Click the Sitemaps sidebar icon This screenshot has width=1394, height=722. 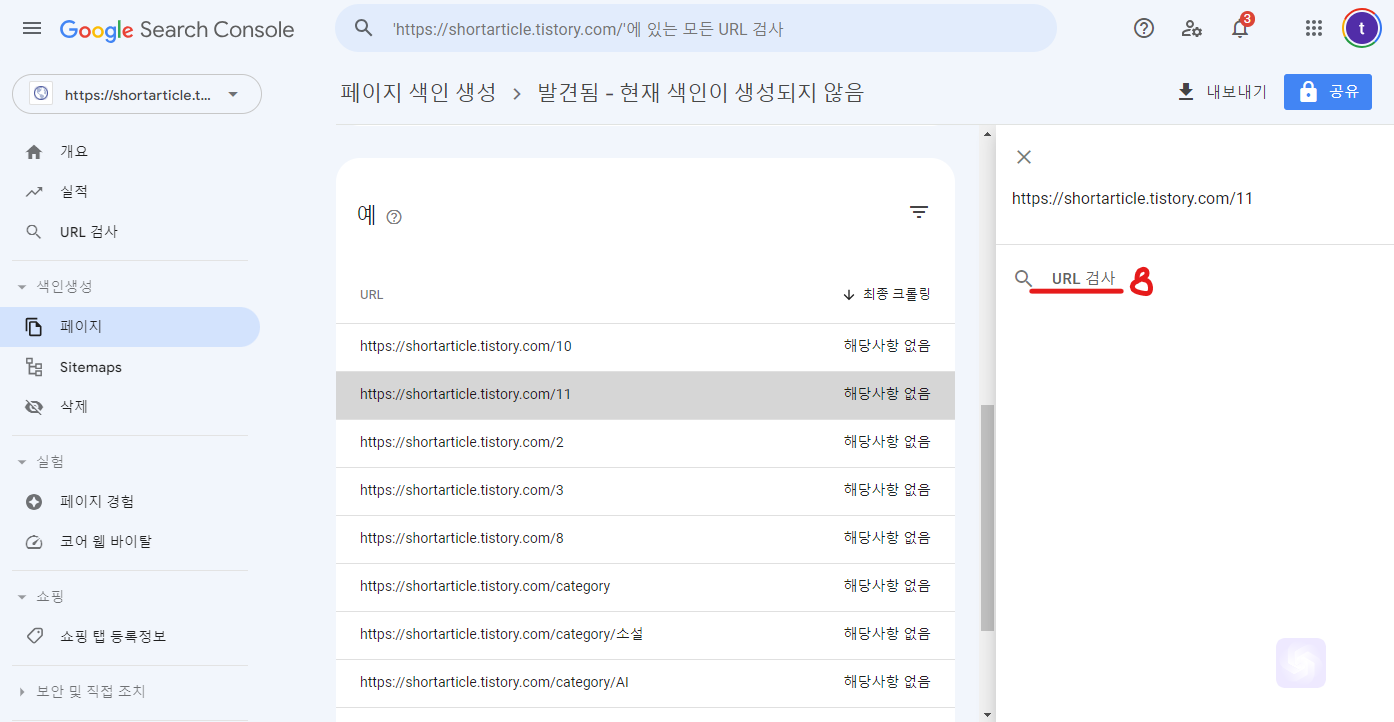tap(34, 367)
